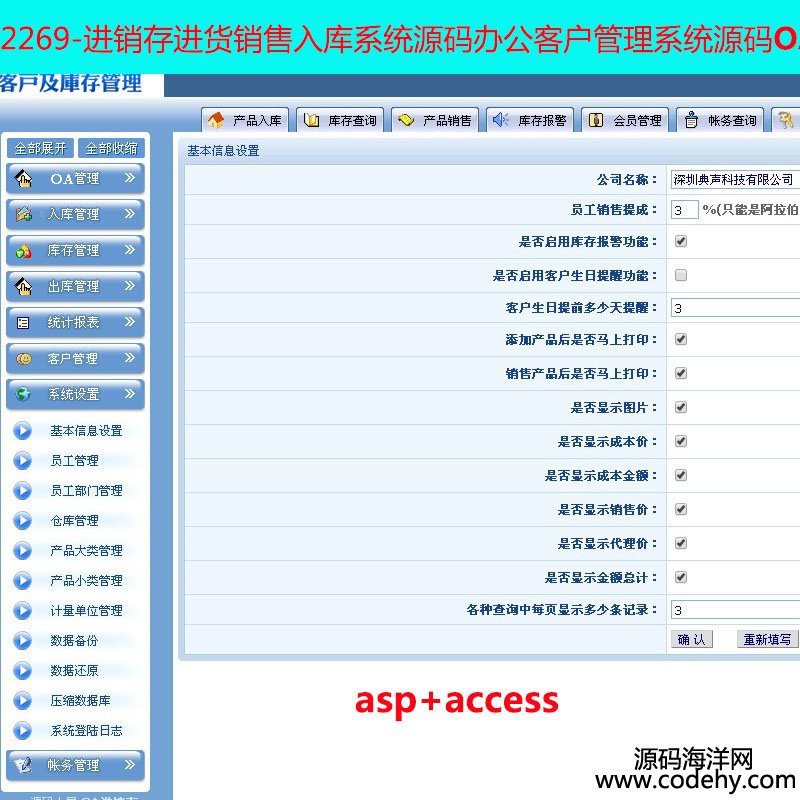Screen dimensions: 800x800
Task: Toggle 是否显示销售价 checkbox
Action: point(681,509)
